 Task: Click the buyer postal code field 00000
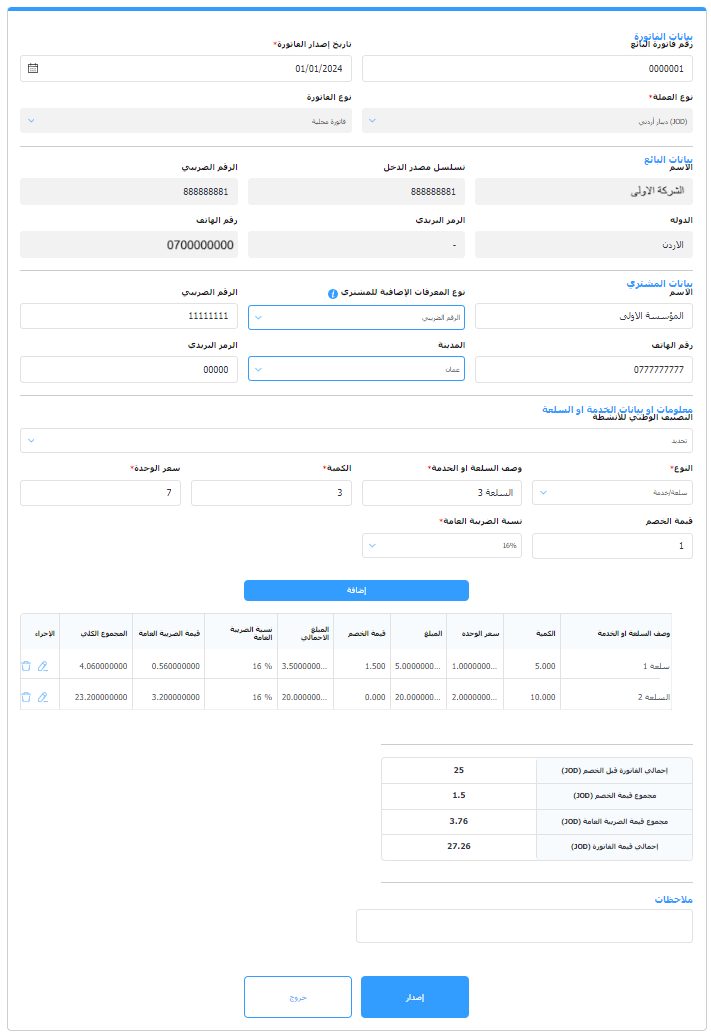[x=129, y=369]
